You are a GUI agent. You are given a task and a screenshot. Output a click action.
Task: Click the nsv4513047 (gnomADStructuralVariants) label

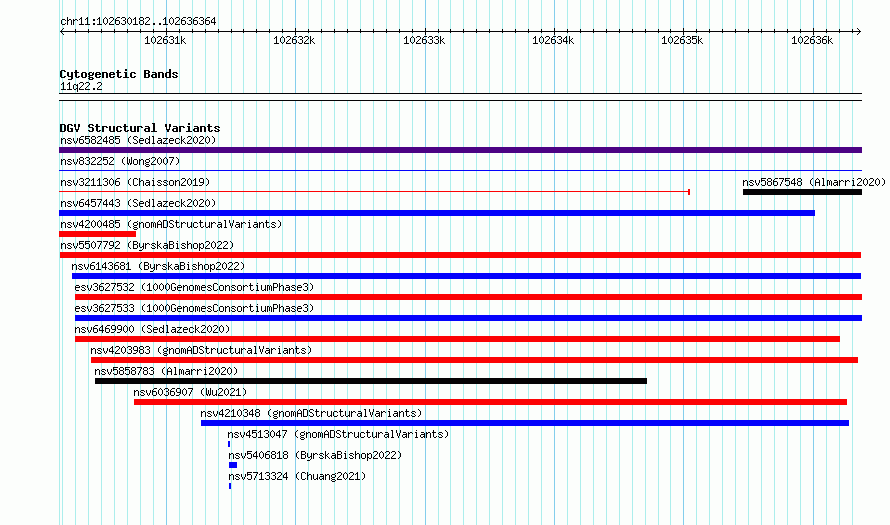pyautogui.click(x=338, y=434)
